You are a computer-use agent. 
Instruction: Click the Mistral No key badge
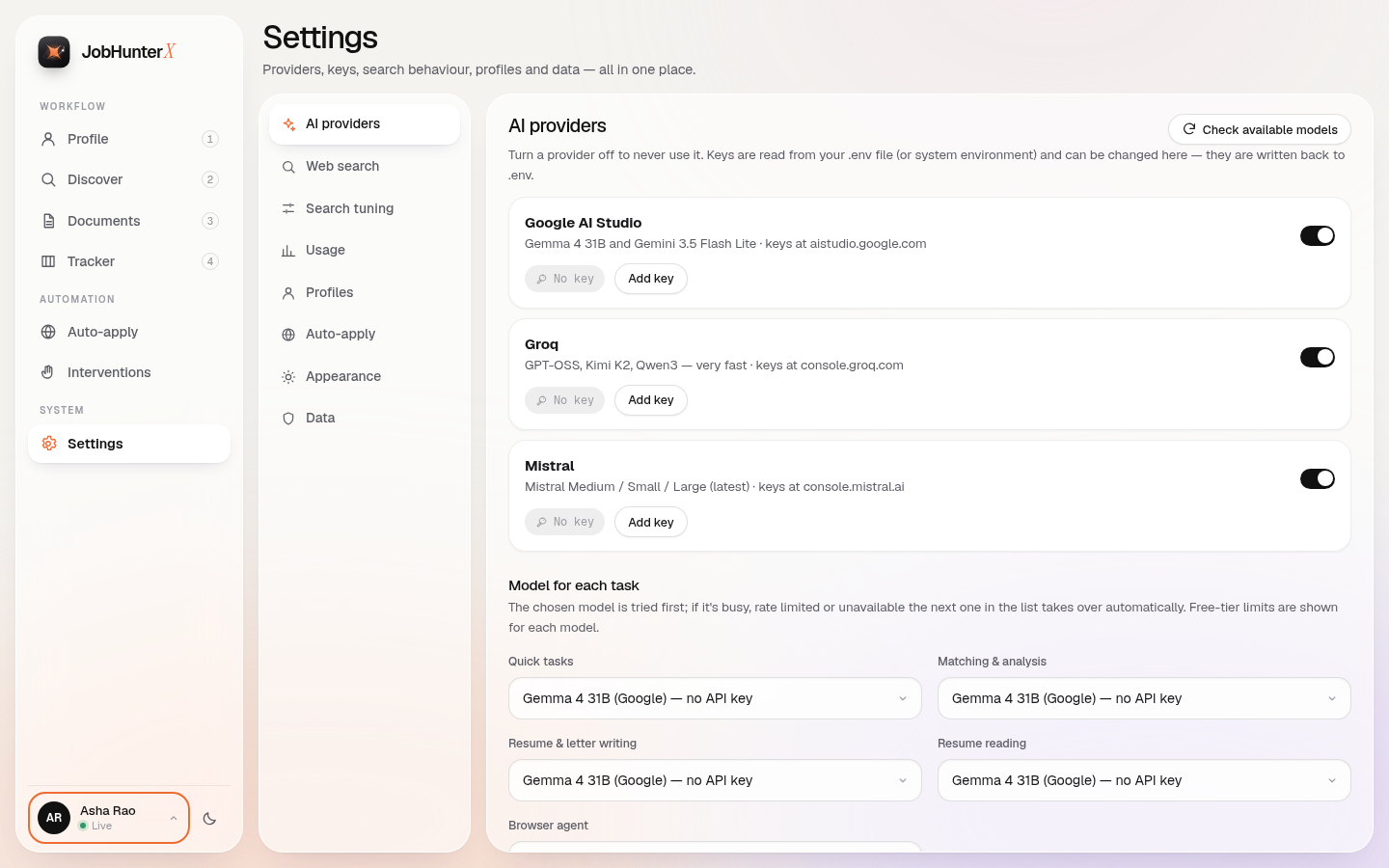point(564,522)
